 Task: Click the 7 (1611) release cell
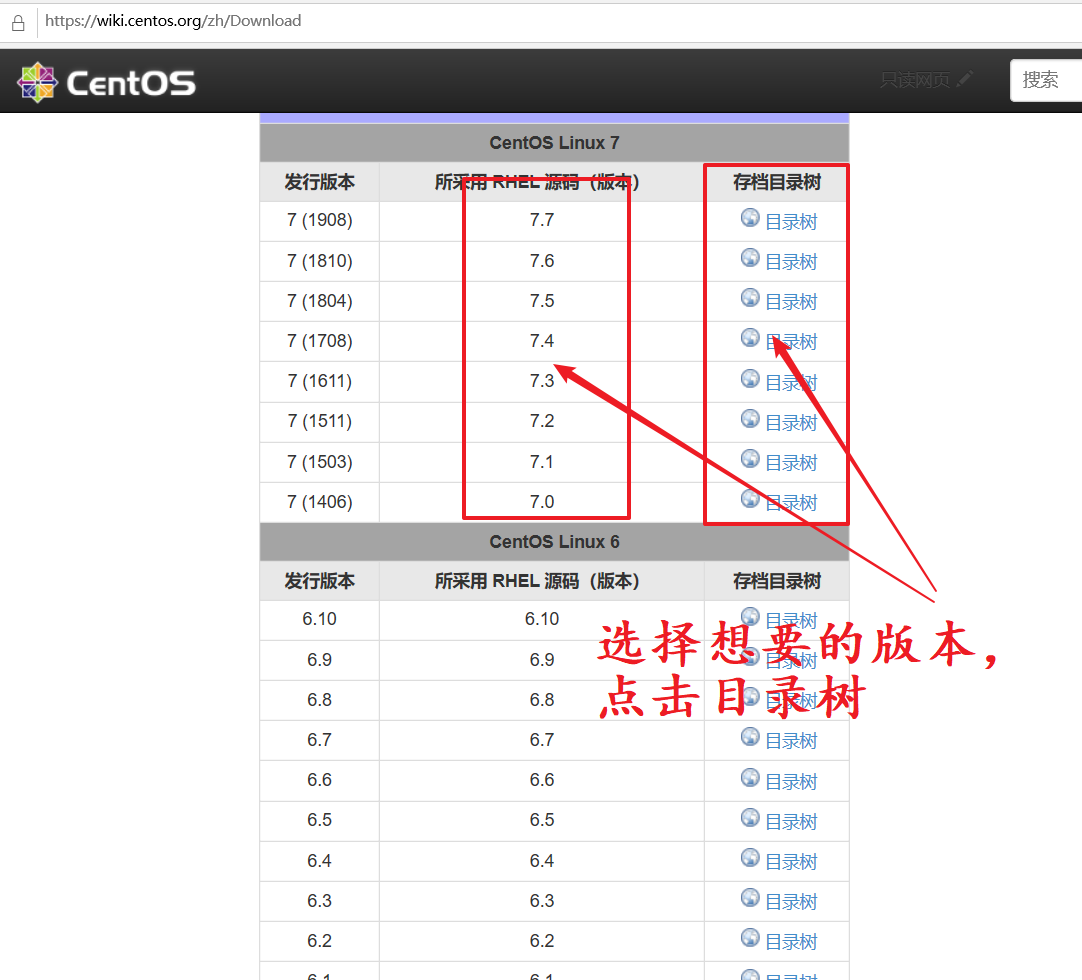(x=319, y=381)
